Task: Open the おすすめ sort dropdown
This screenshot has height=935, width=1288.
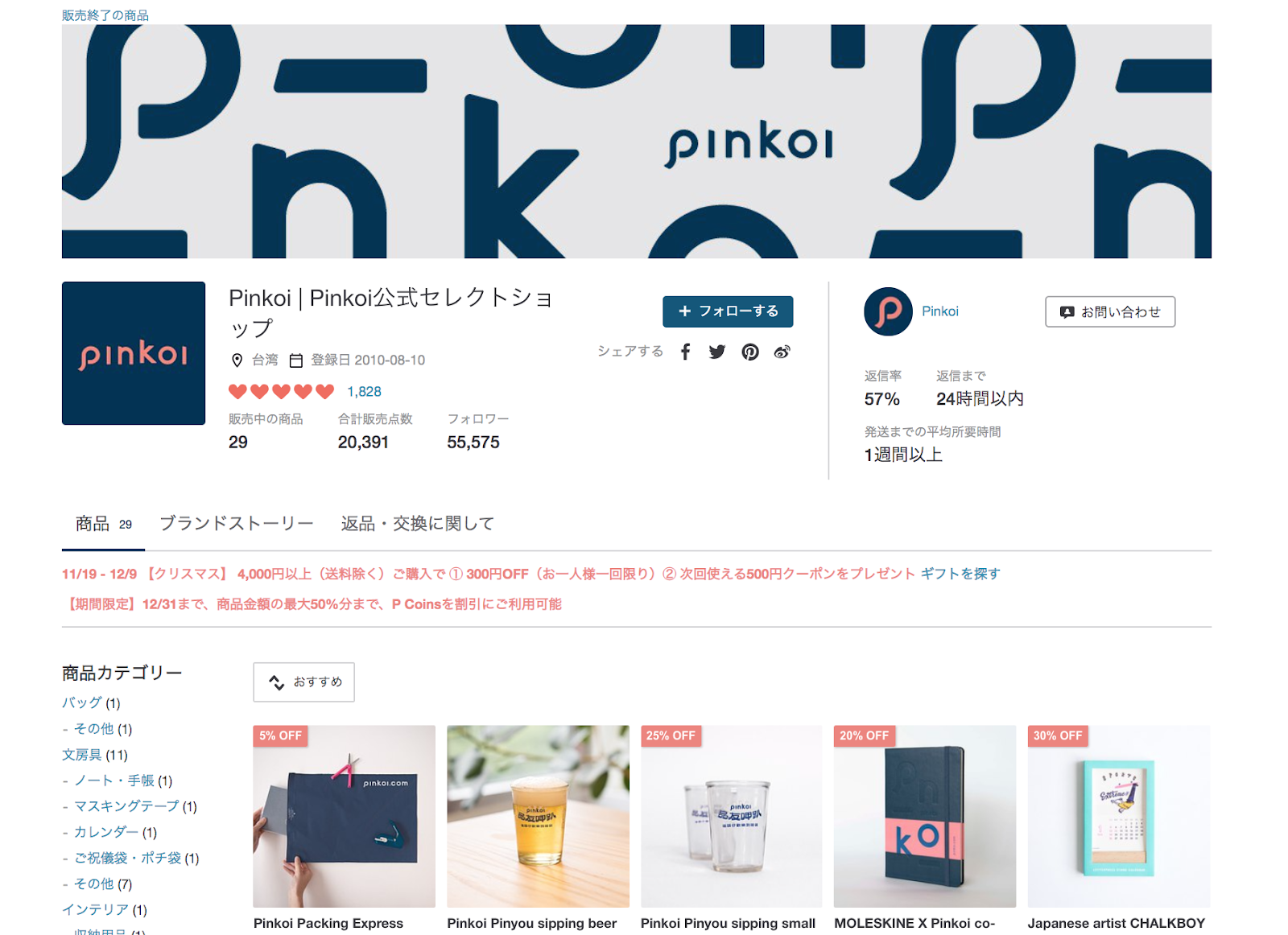Action: (x=303, y=682)
